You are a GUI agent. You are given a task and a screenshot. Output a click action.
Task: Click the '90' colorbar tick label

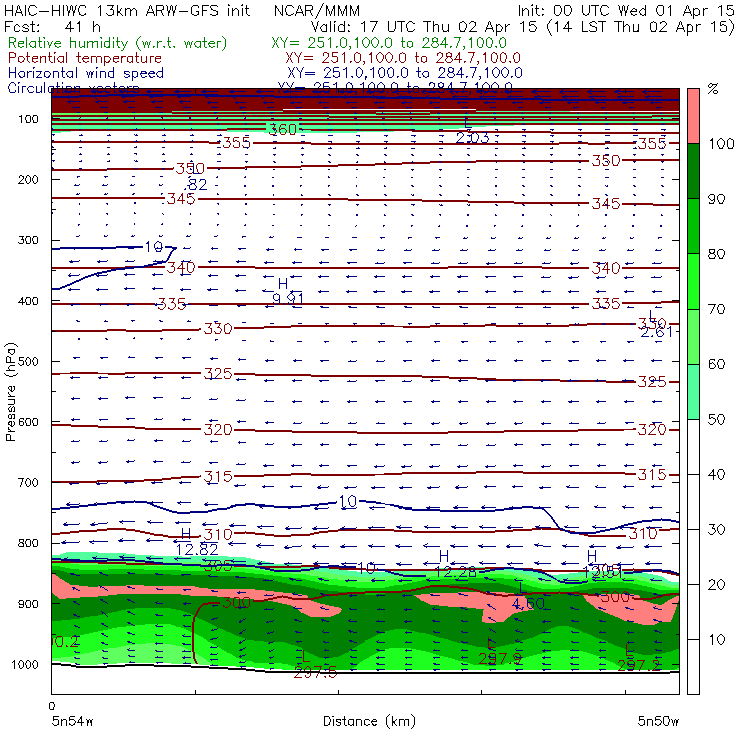[716, 199]
